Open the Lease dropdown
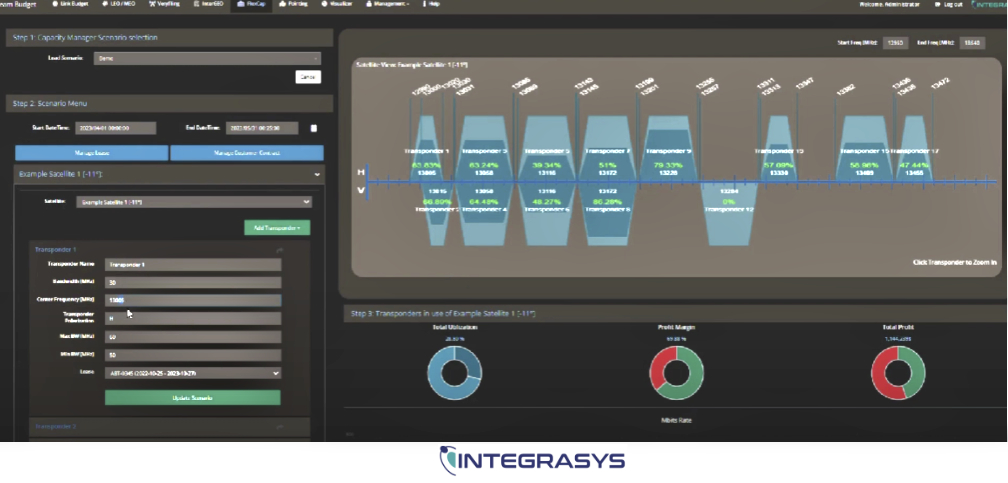1008x483 pixels. pyautogui.click(x=194, y=373)
